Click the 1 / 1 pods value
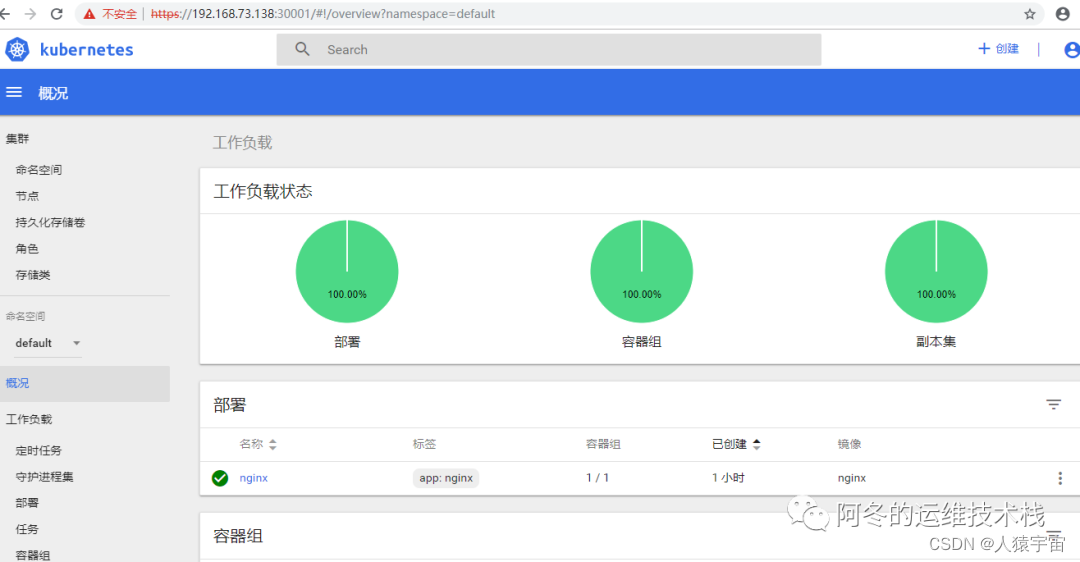The width and height of the screenshot is (1080, 562). pos(597,478)
